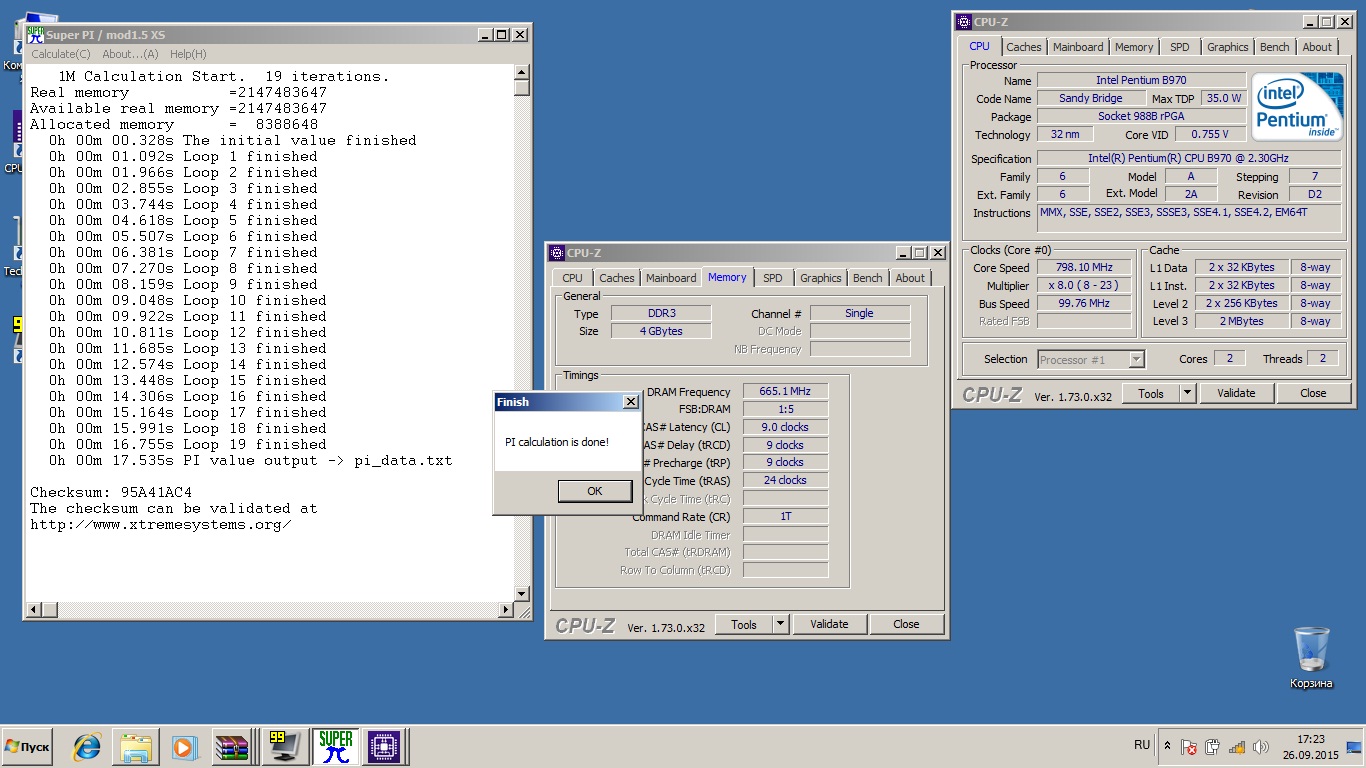This screenshot has width=1366, height=768.
Task: Click Multiplier value x 8.0 ( 8 - 23 )
Action: pos(1084,285)
